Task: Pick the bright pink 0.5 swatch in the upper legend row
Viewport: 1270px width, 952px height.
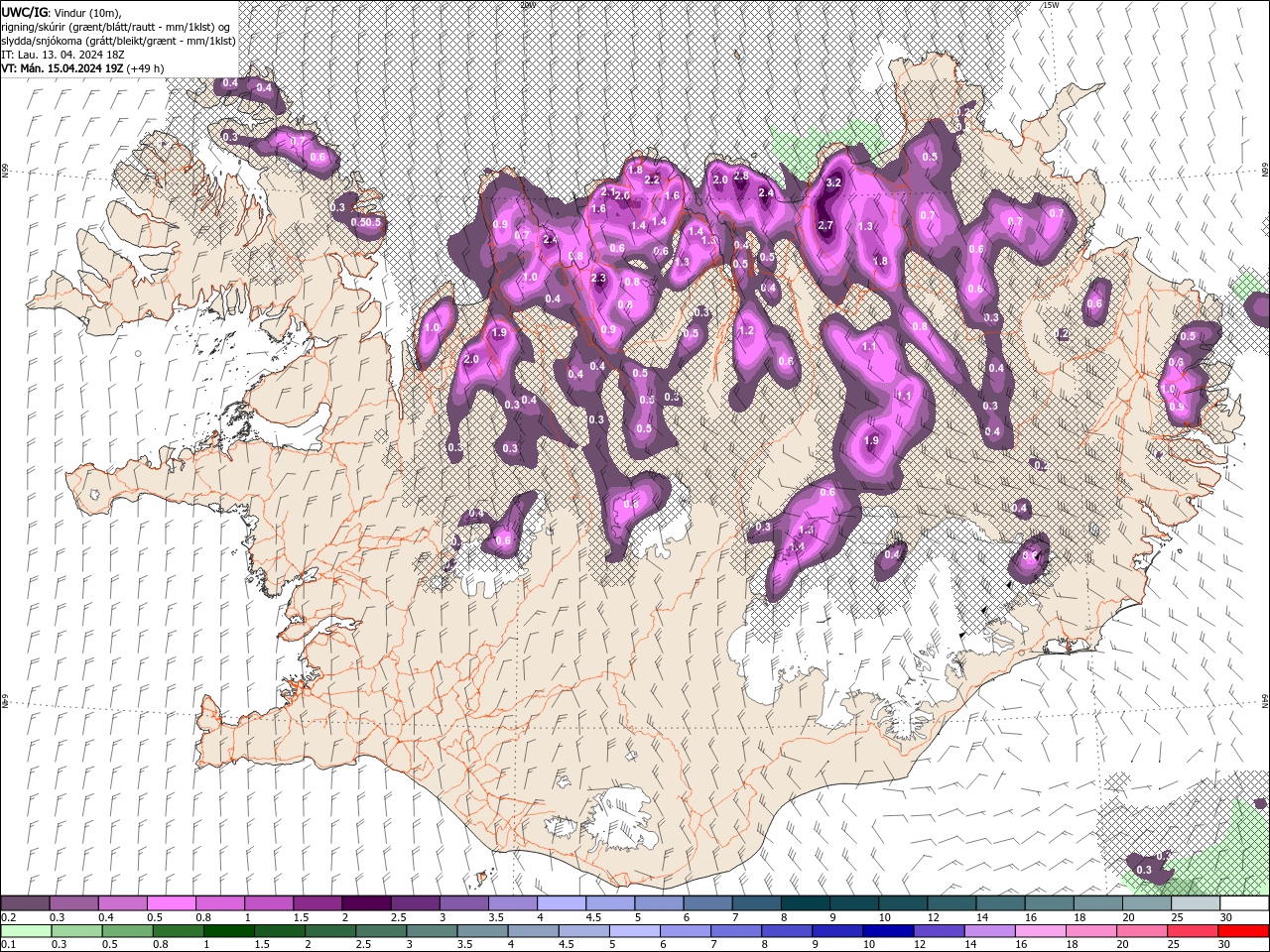Action: tap(172, 903)
